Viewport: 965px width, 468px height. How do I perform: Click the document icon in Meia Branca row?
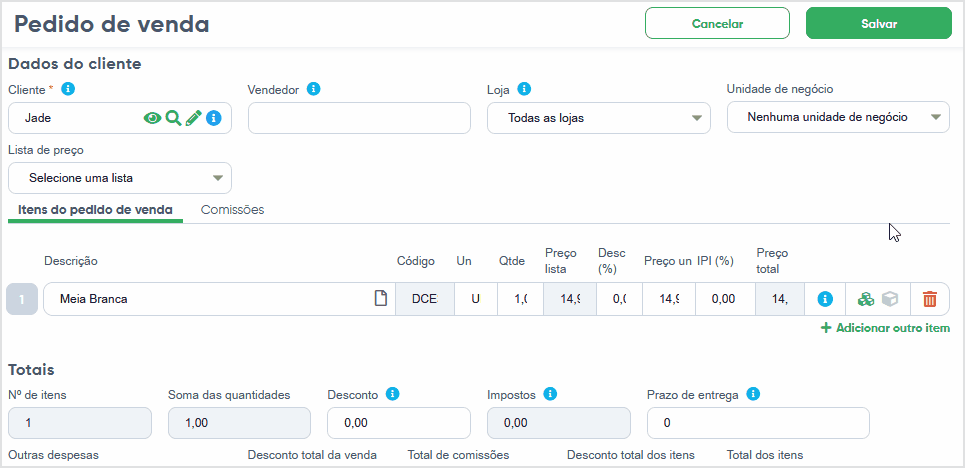pos(382,299)
